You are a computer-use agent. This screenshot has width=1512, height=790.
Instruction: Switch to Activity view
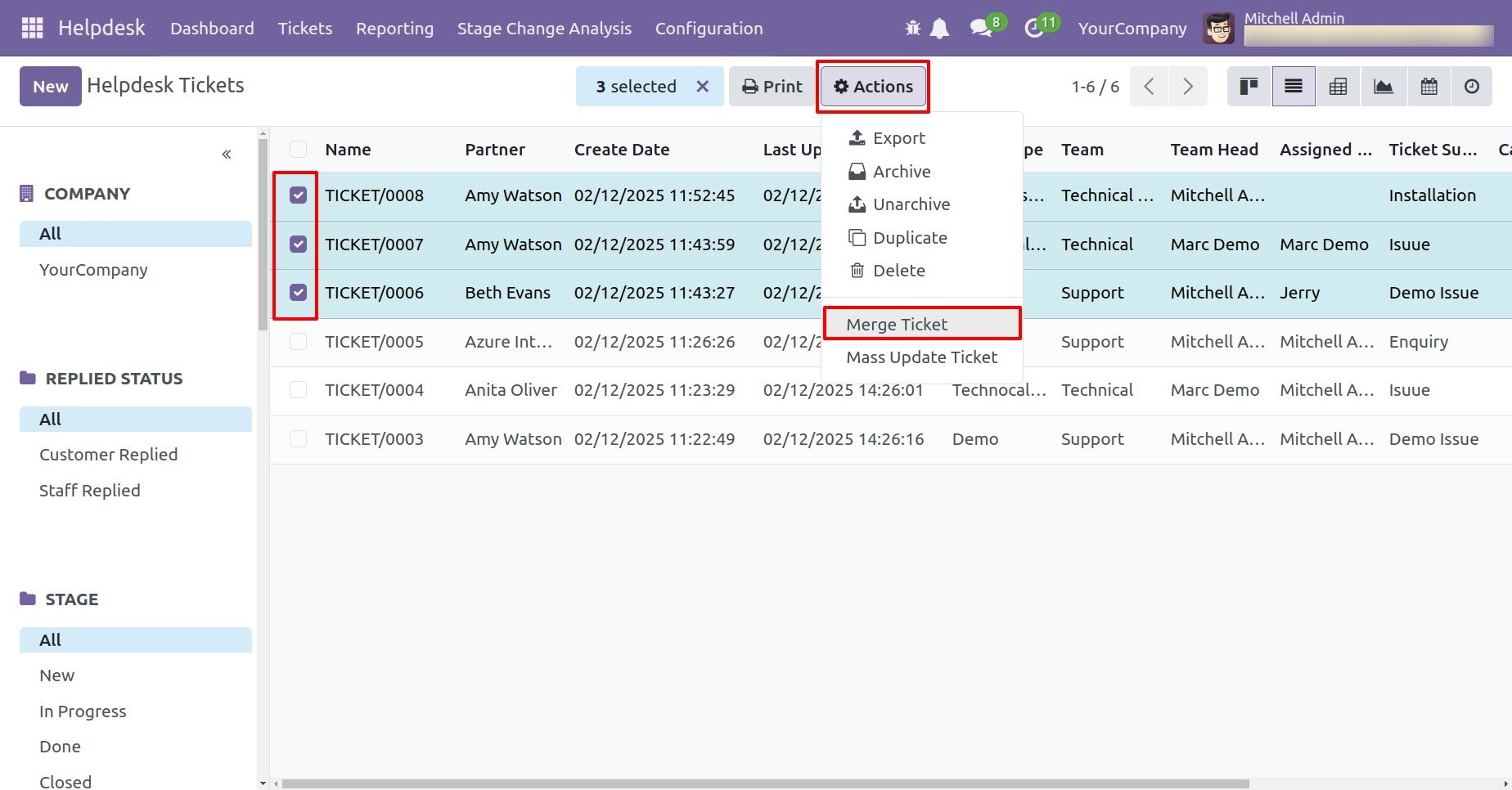point(1472,87)
